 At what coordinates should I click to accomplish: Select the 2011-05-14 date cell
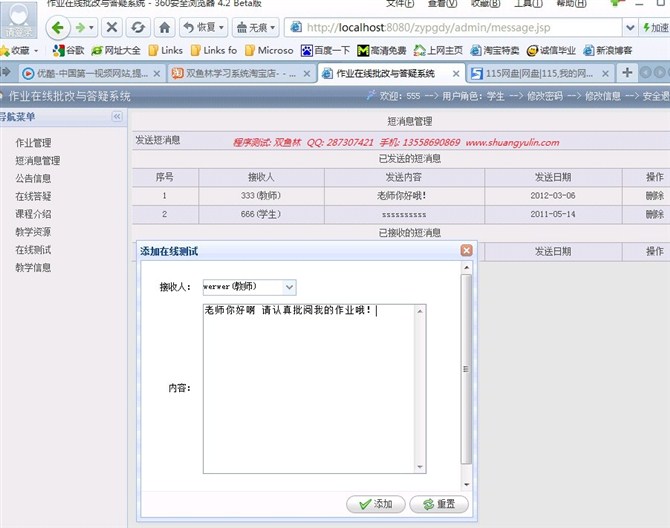[x=553, y=214]
